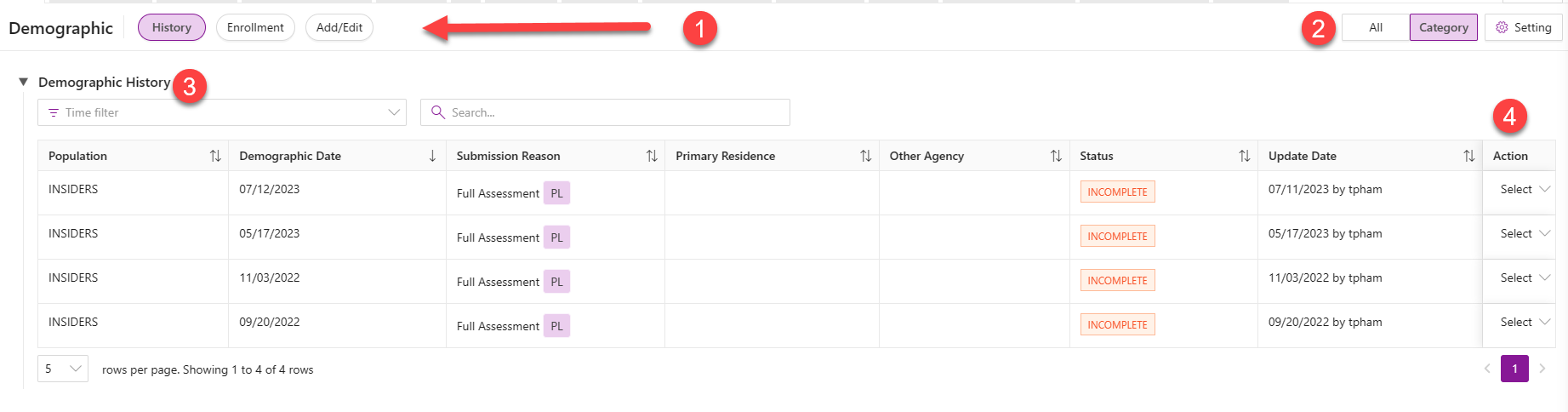The height and width of the screenshot is (412, 1568).
Task: Collapse the Demographic History section
Action: 24,82
